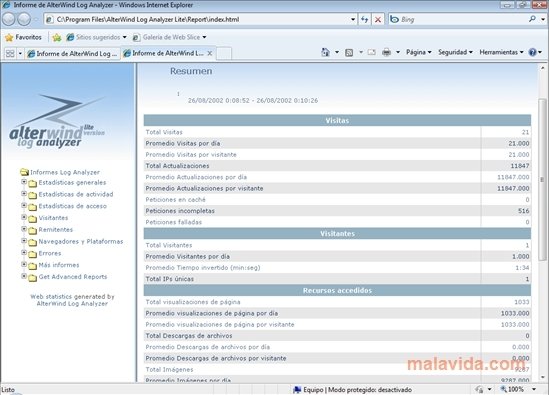Click the Resumen heading

point(191,71)
